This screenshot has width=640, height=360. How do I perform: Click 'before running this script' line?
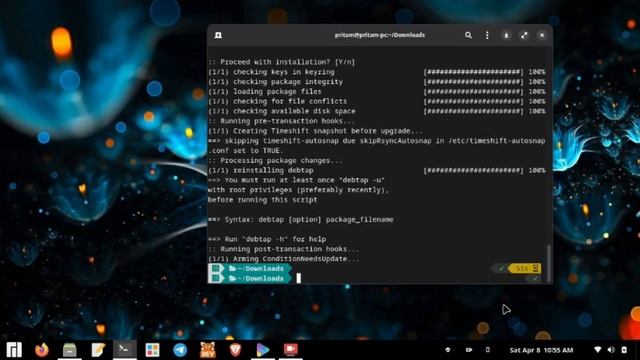[262, 200]
